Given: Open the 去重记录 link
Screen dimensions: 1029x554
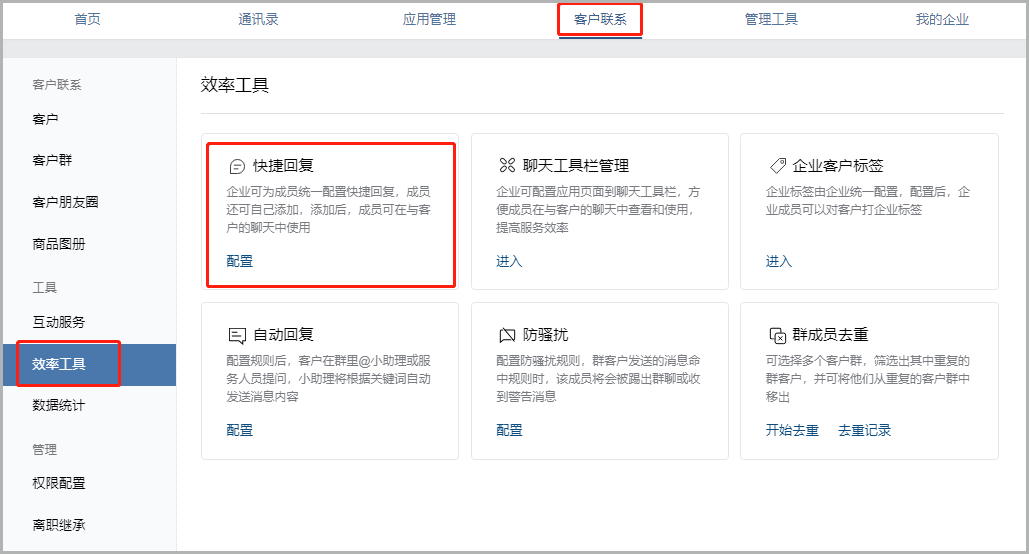Looking at the screenshot, I should point(864,431).
